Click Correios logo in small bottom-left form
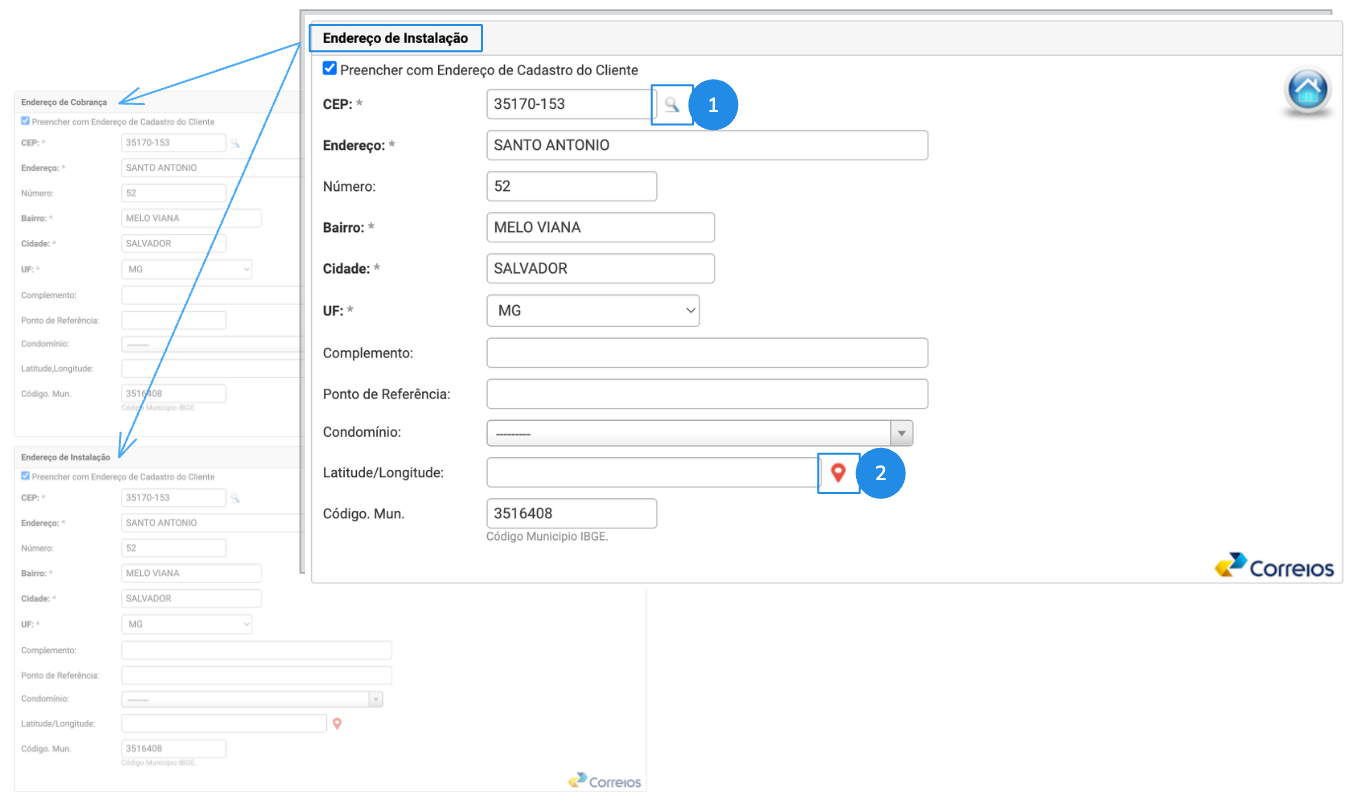Viewport: 1357px width, 805px height. pyautogui.click(x=604, y=781)
